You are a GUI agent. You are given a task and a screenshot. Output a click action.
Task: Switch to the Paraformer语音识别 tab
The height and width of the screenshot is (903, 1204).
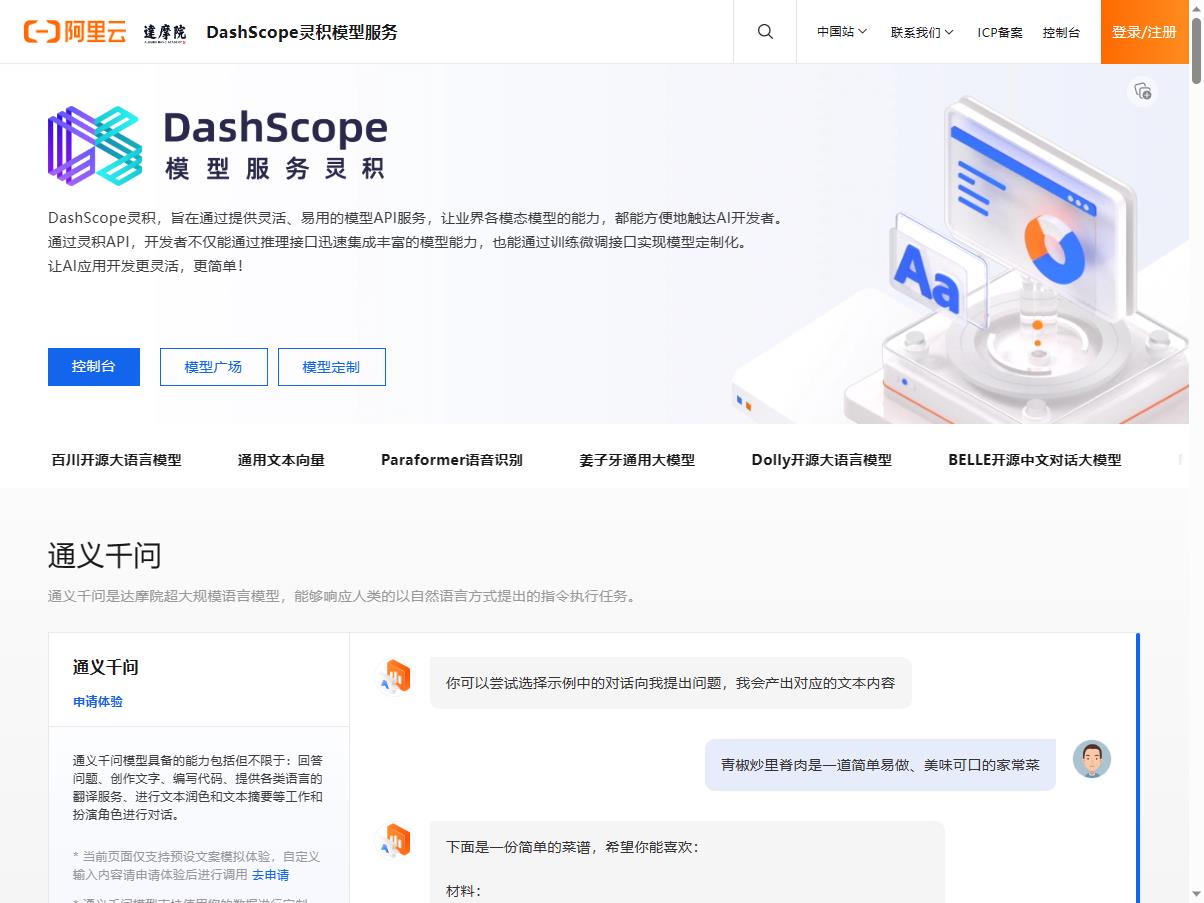tap(452, 460)
